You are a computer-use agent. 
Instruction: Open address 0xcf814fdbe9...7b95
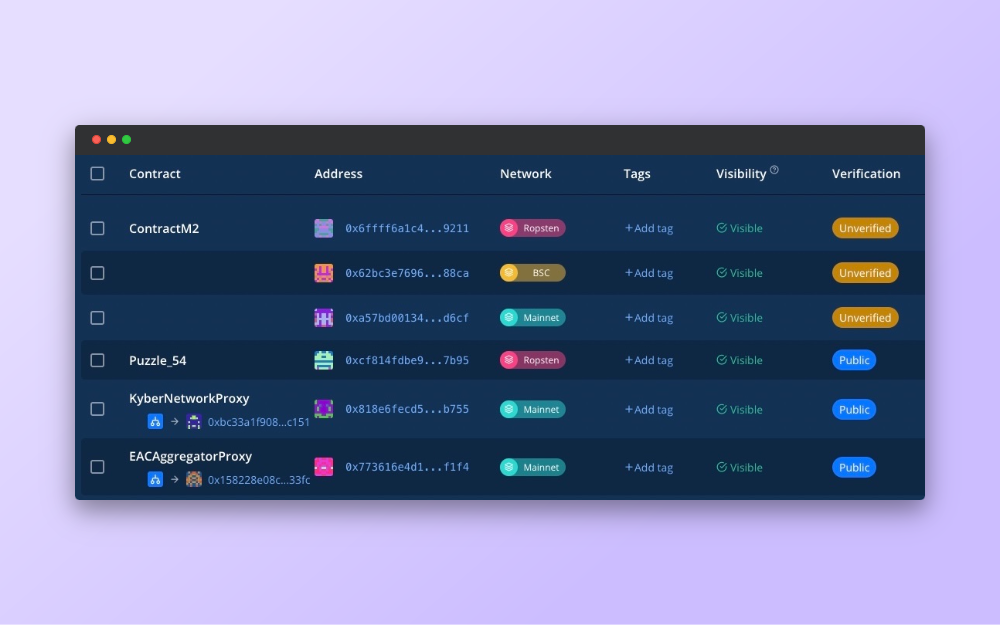point(407,360)
